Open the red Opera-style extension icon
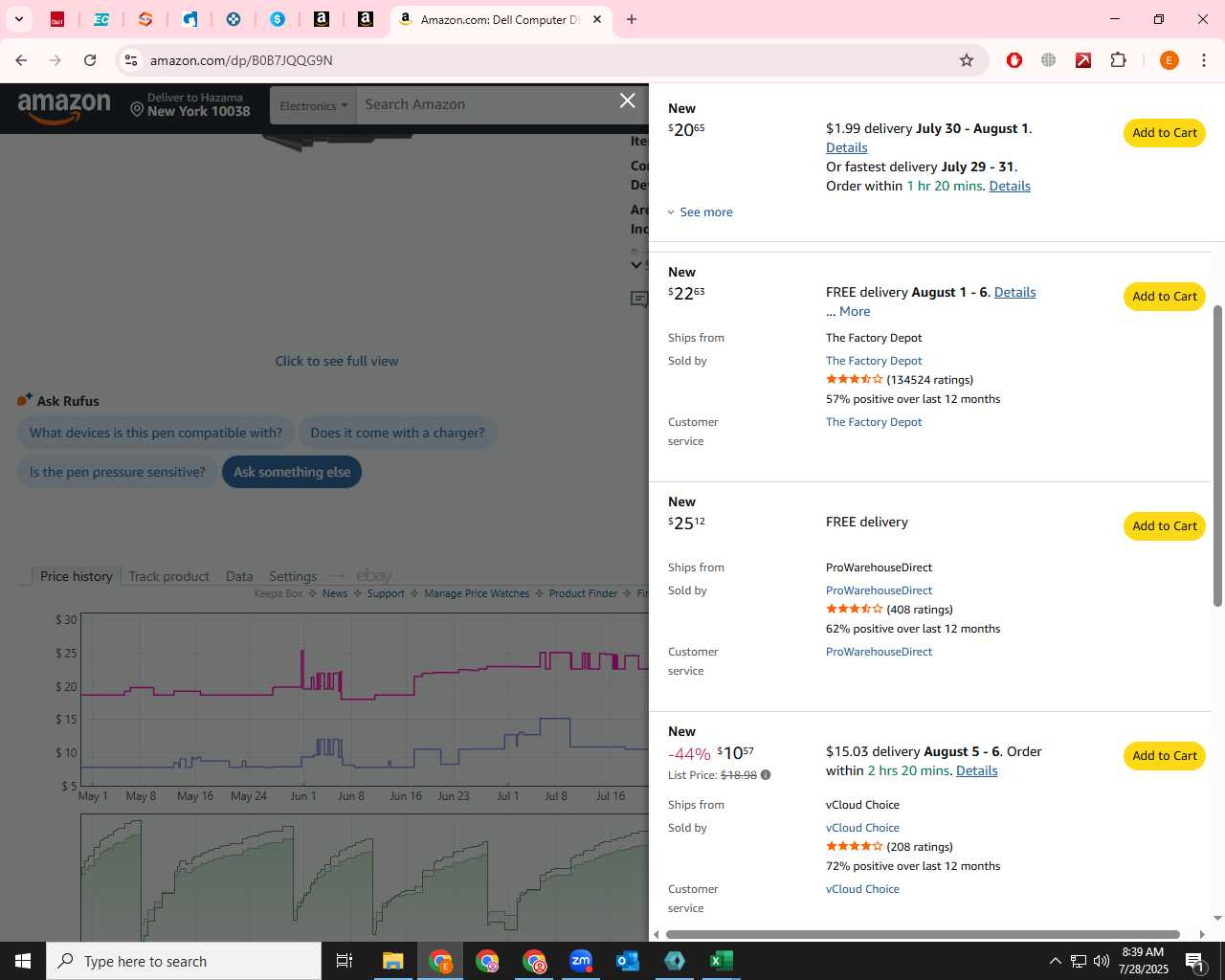This screenshot has height=980, width=1225. point(1014,60)
